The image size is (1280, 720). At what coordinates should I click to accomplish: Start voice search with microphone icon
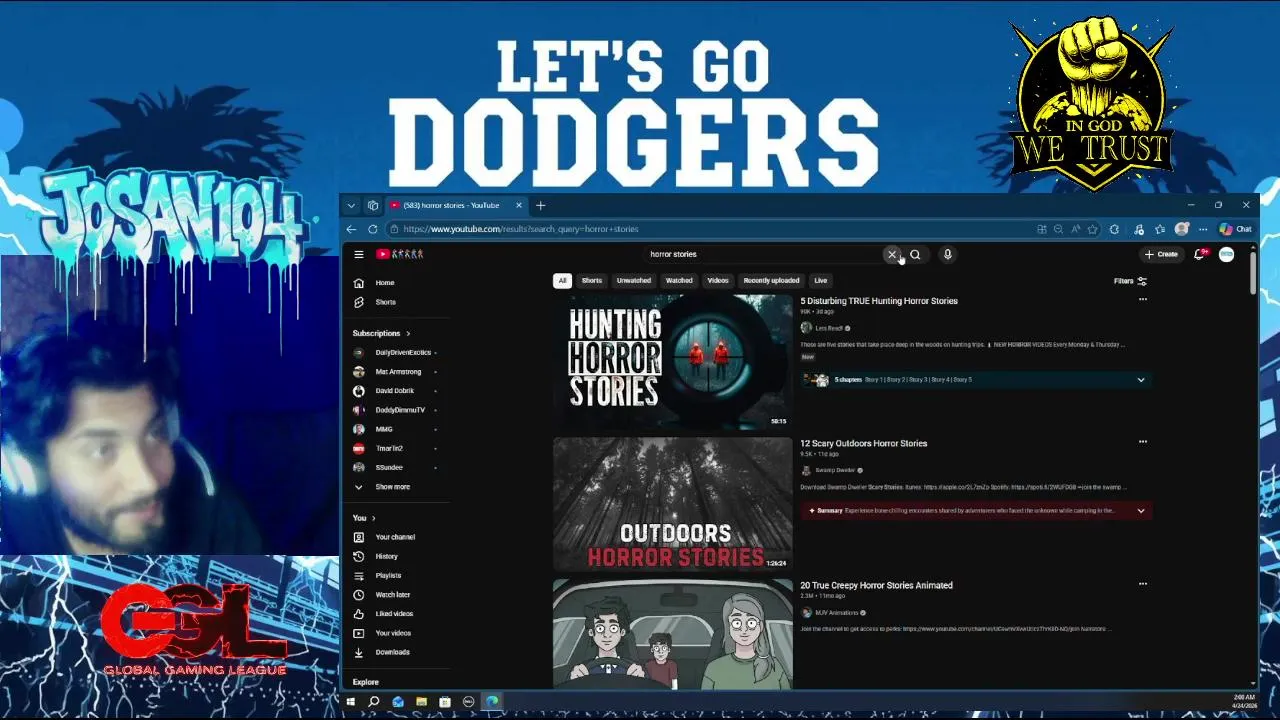pyautogui.click(x=947, y=254)
